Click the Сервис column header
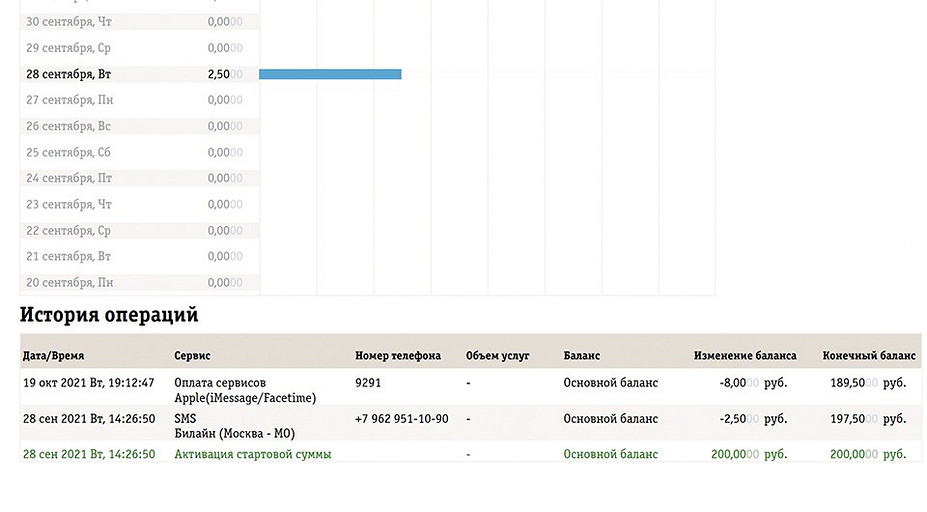Screen dimensions: 927x512 coord(192,355)
